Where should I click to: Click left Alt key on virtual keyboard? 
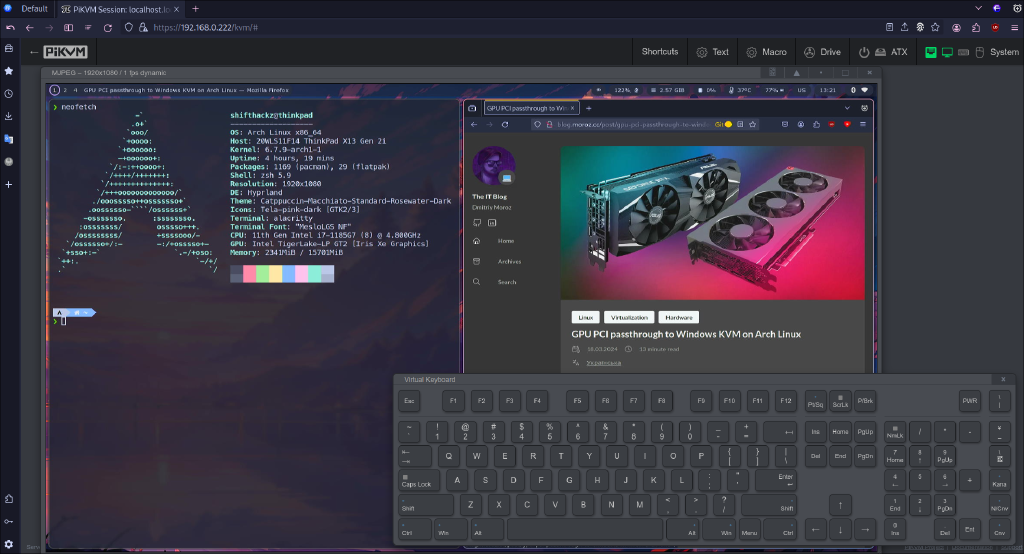[487, 529]
